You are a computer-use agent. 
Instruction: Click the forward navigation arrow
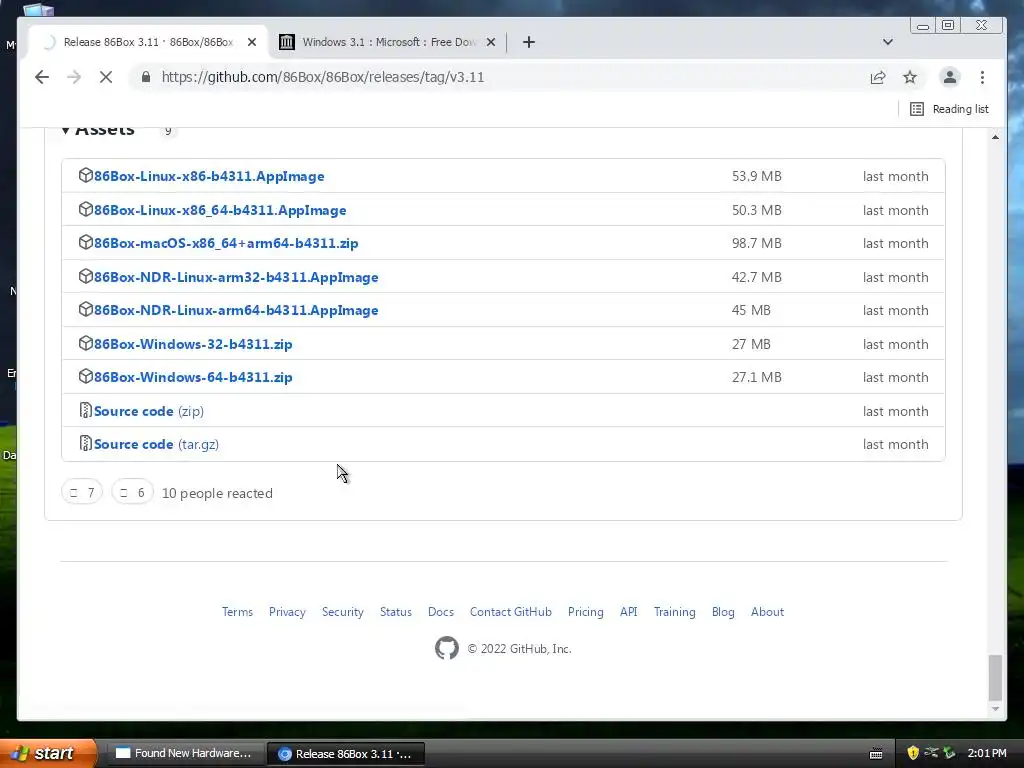[74, 77]
